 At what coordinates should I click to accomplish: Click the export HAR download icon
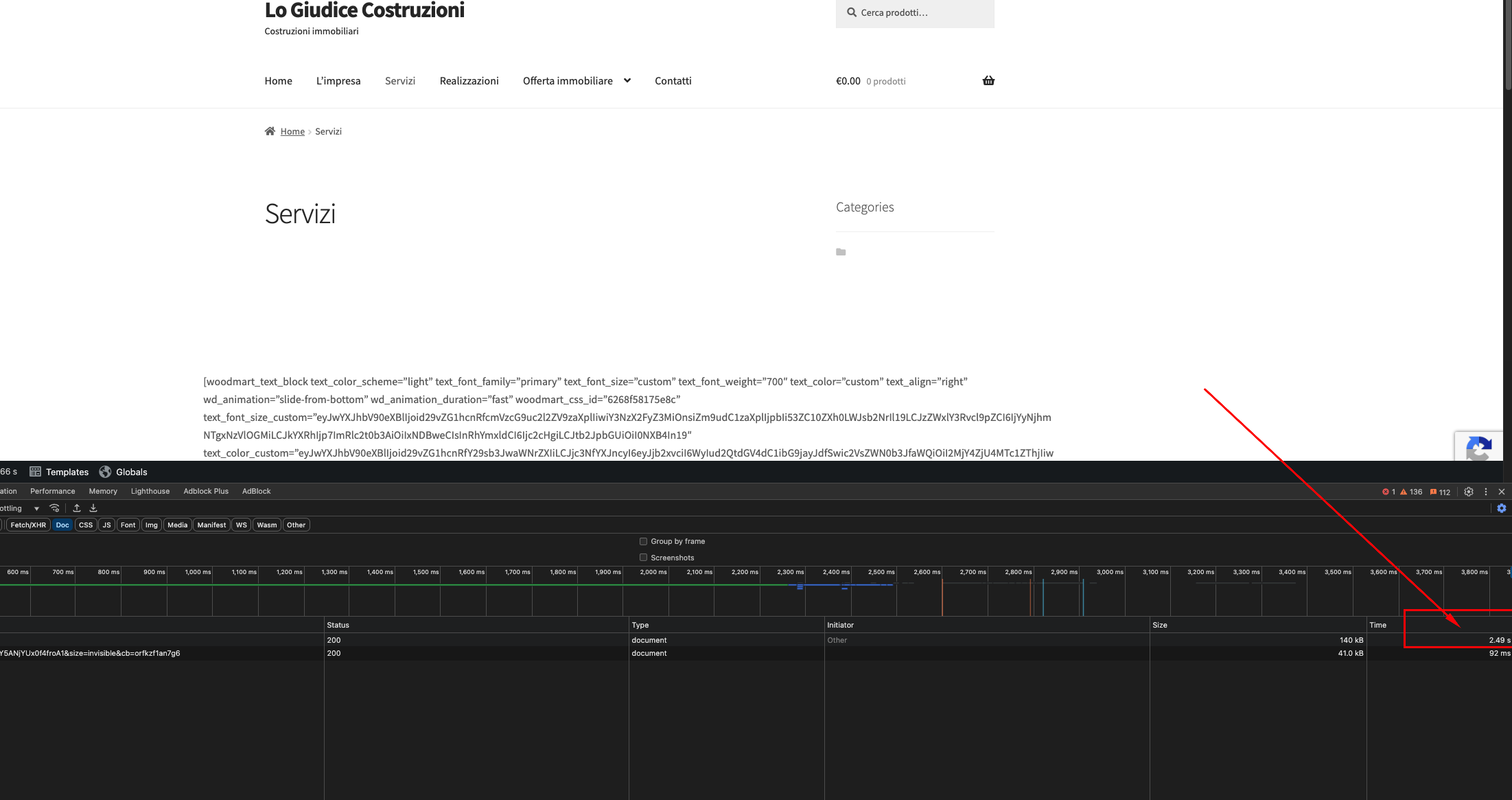tap(93, 508)
